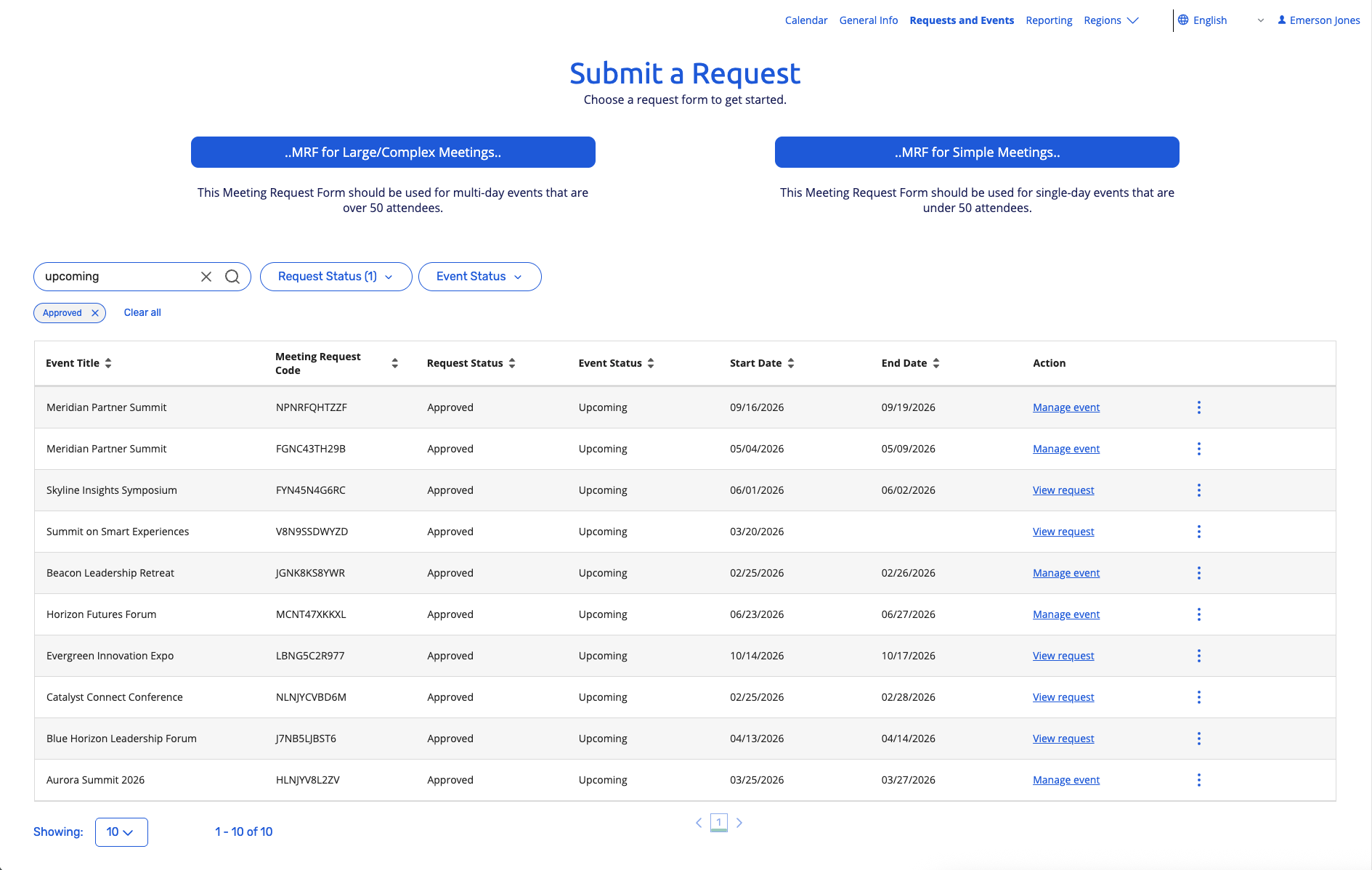Click into the upcoming search input field
This screenshot has height=870, width=1372.
coord(116,277)
